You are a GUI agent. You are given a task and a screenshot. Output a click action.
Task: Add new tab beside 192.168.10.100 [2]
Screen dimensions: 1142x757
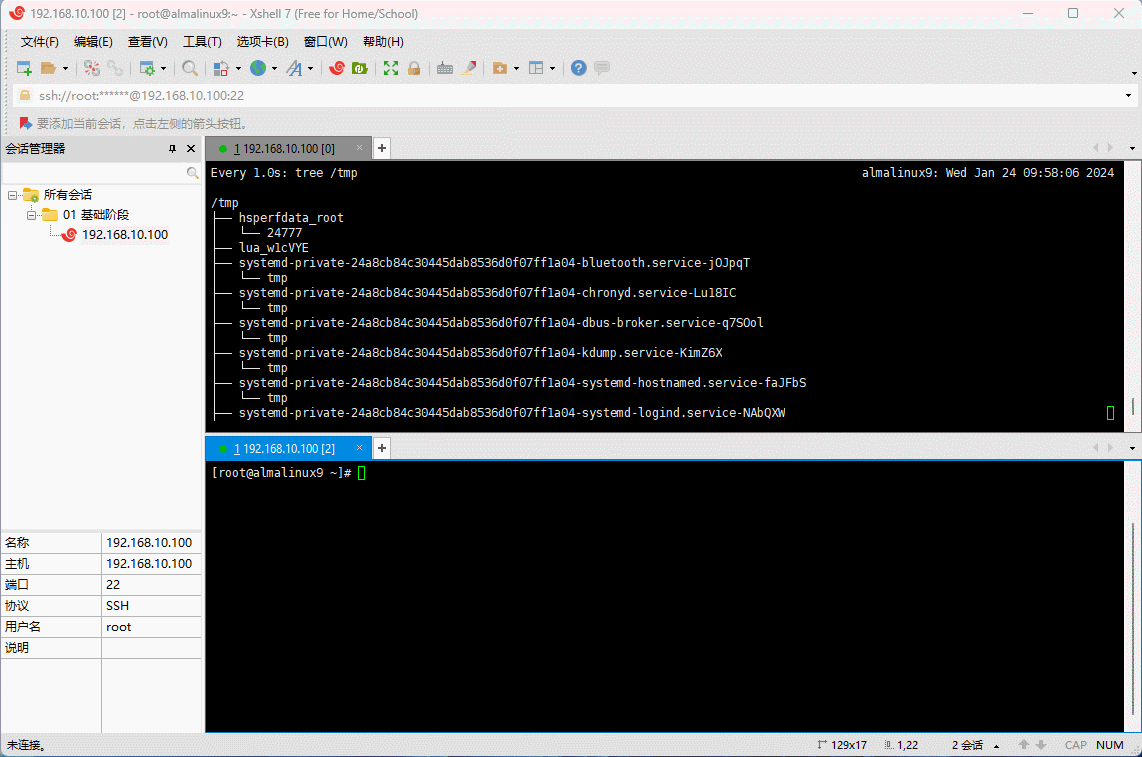click(381, 448)
